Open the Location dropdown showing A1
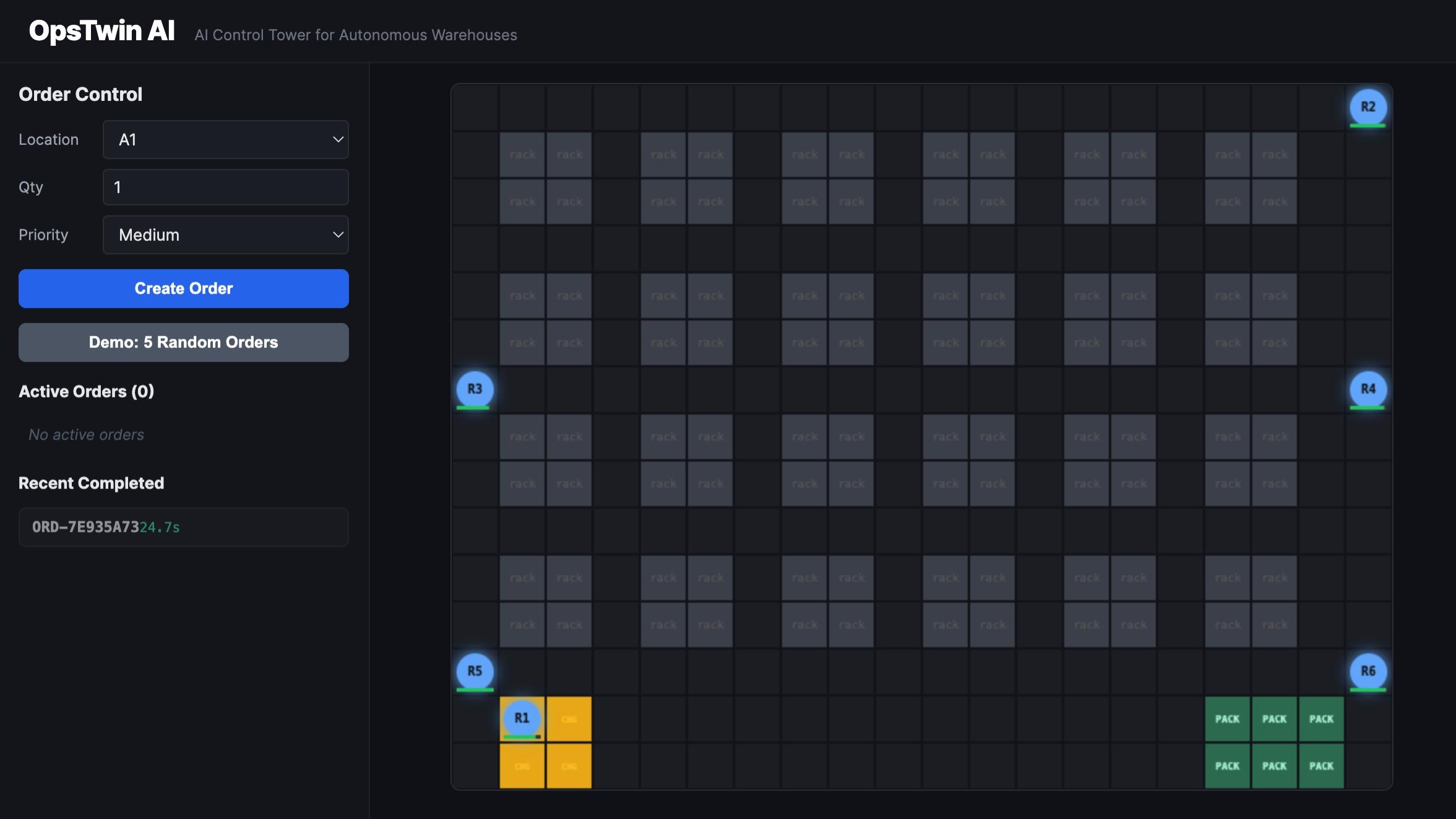 pos(225,140)
